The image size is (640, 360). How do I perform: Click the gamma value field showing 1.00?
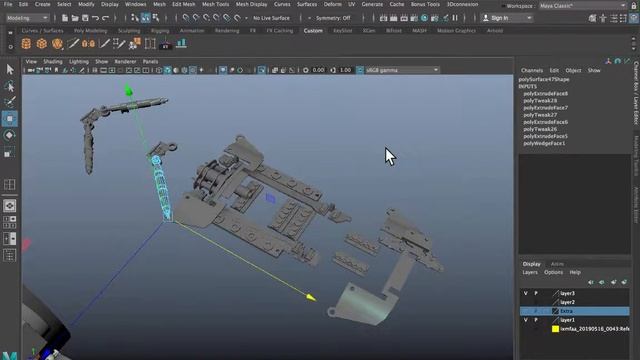click(x=345, y=70)
